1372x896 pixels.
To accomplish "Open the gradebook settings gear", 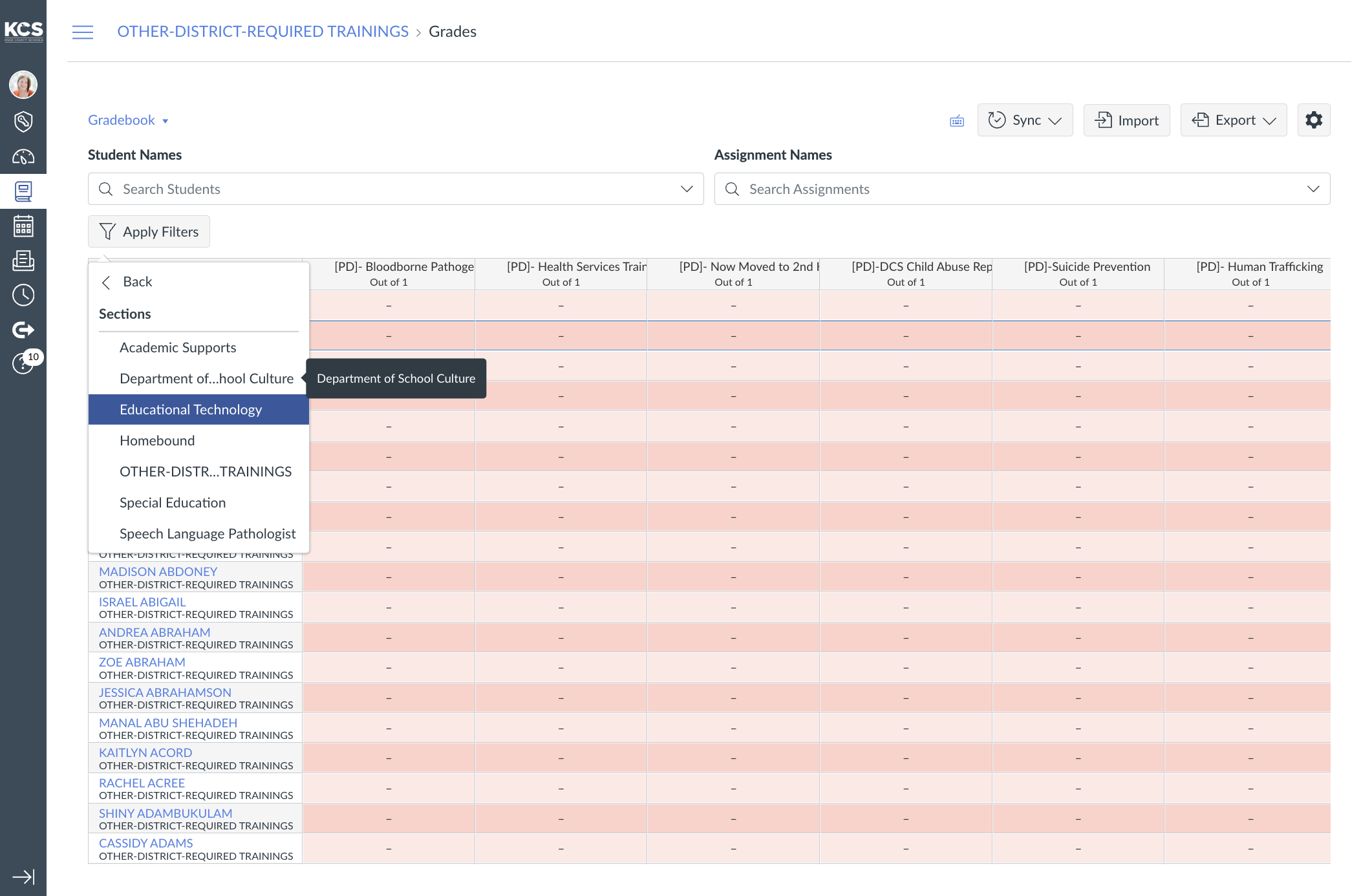I will click(x=1314, y=120).
